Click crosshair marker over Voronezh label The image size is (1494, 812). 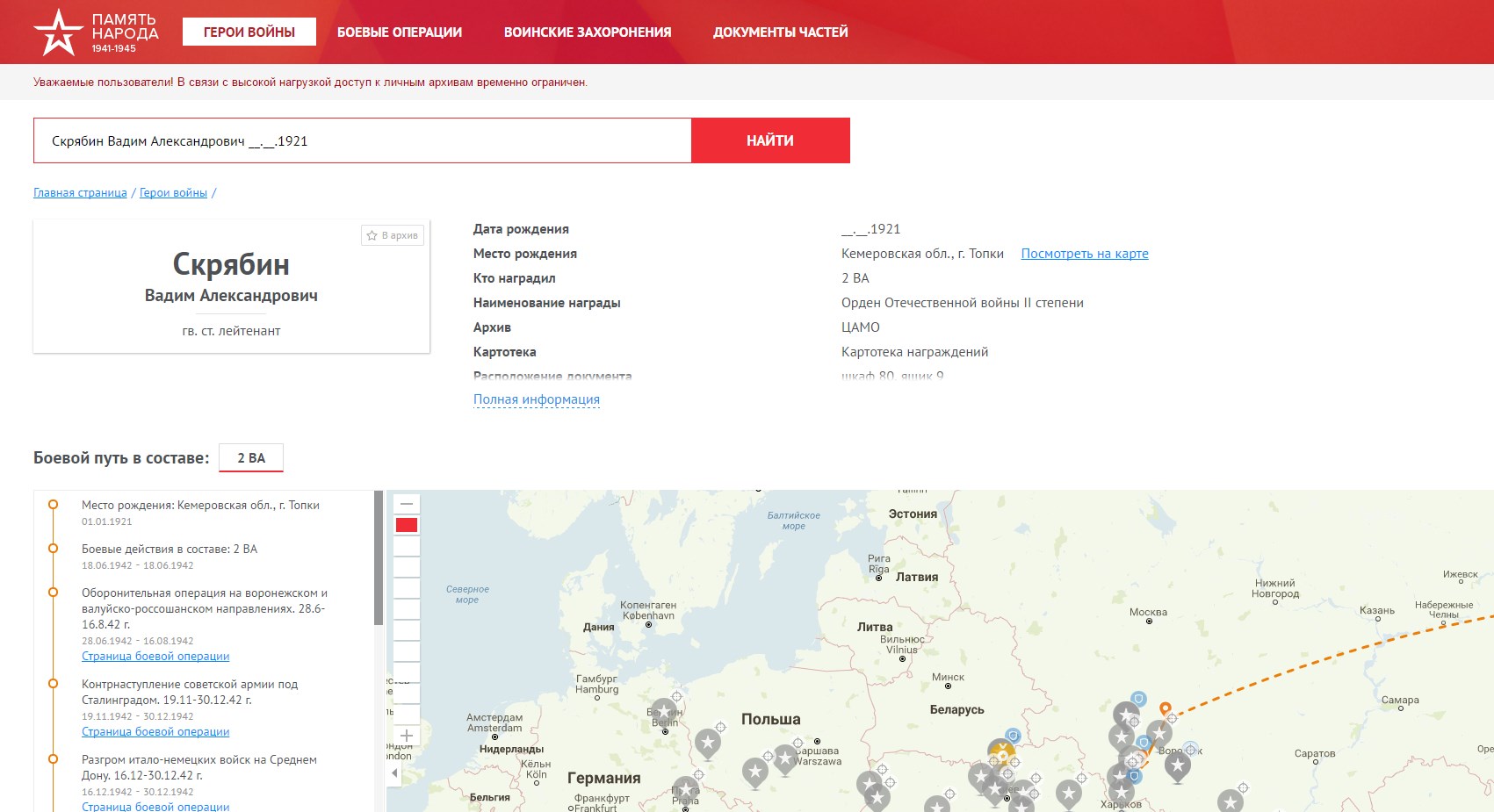tap(1190, 751)
